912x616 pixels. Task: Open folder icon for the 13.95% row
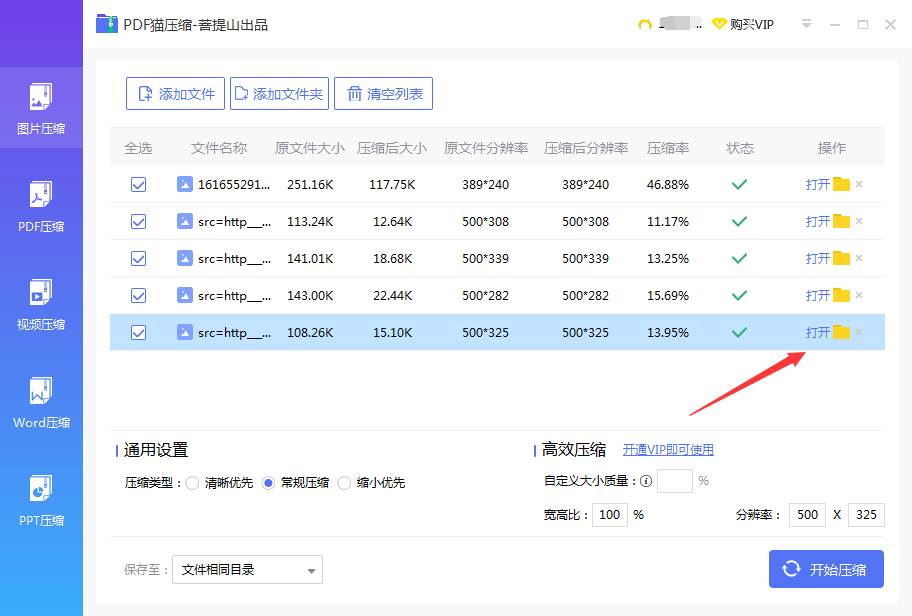tap(841, 332)
